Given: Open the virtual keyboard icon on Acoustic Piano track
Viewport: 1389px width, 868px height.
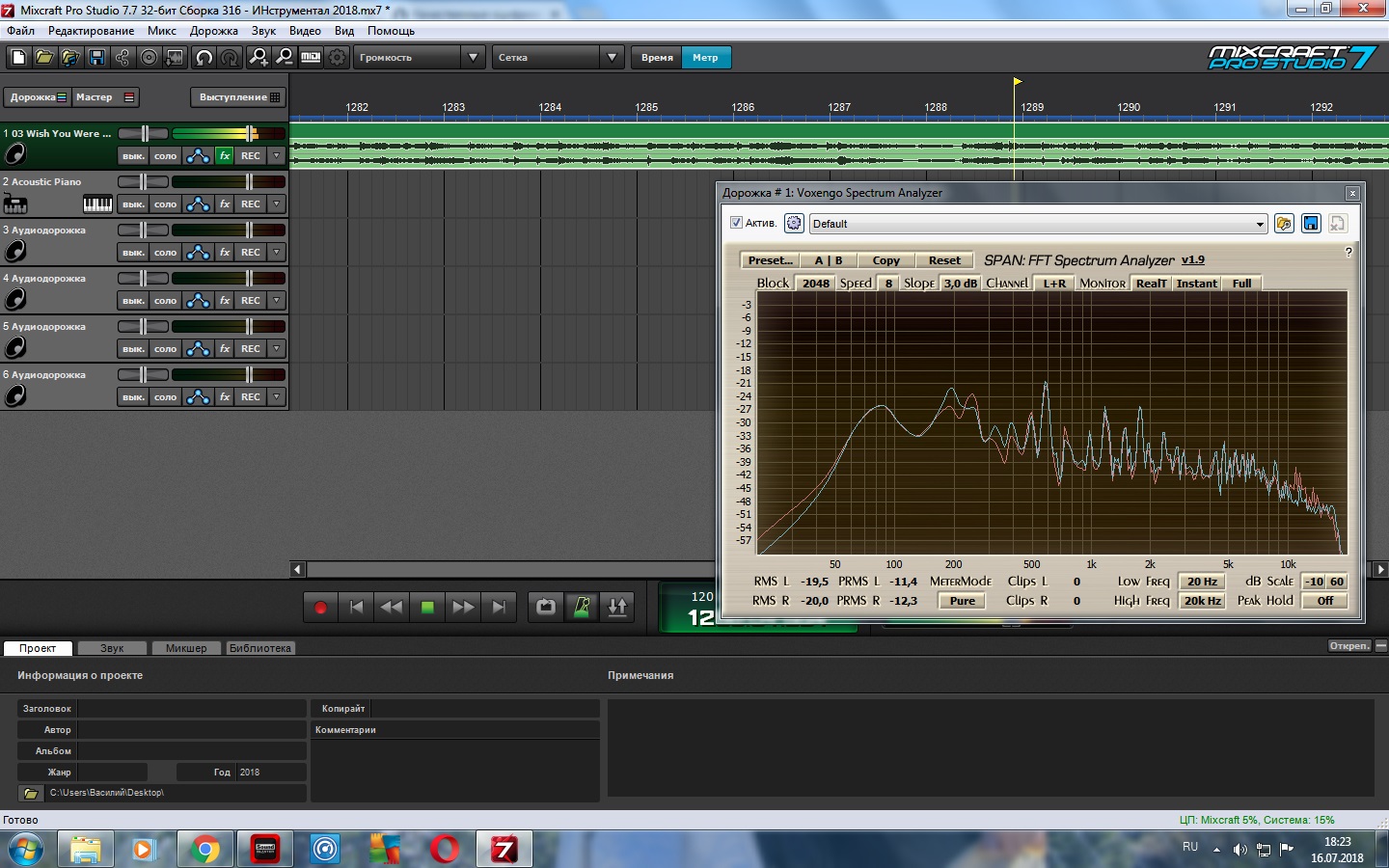Looking at the screenshot, I should (x=97, y=203).
